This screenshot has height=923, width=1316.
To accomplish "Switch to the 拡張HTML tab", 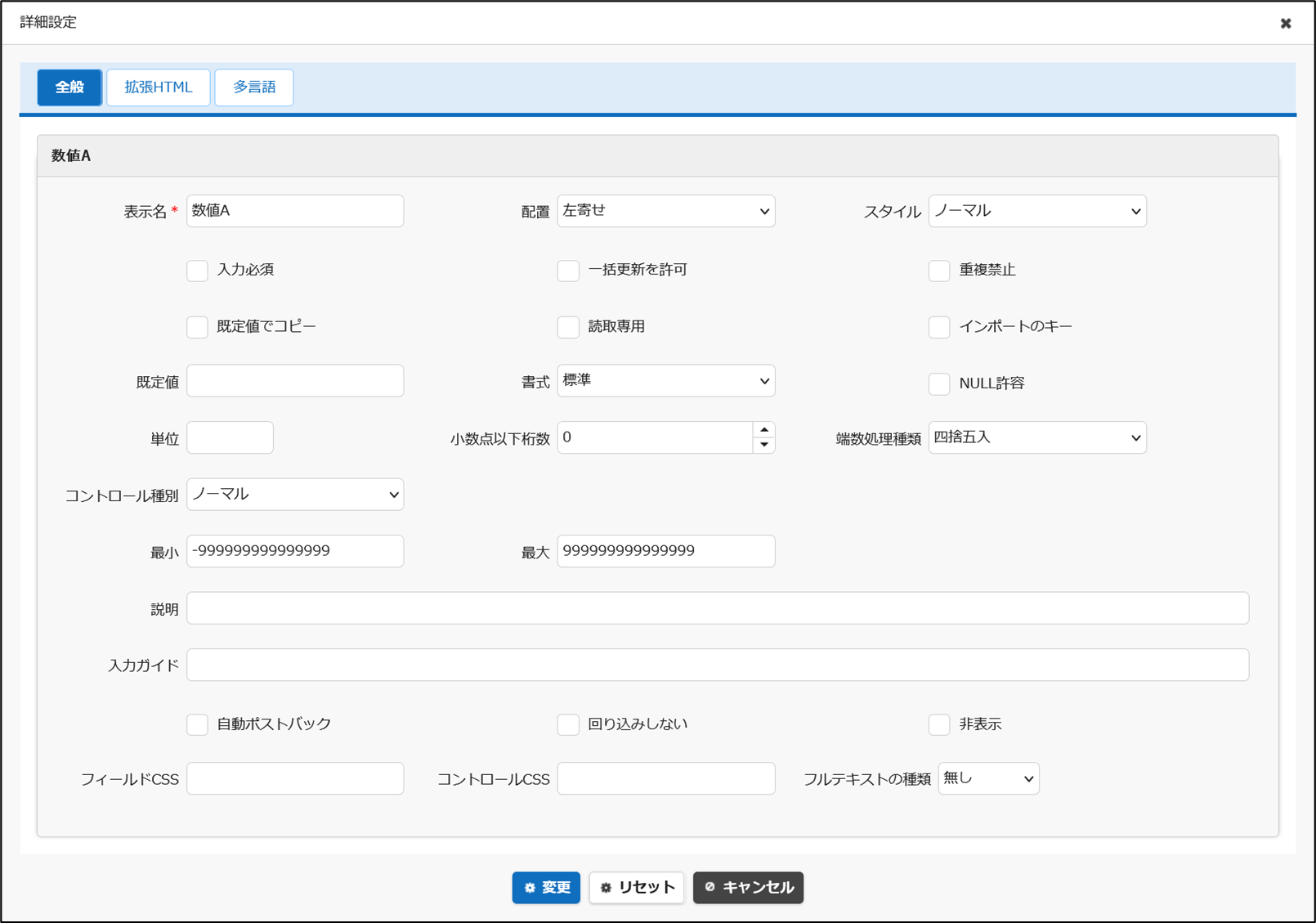I will tap(159, 87).
